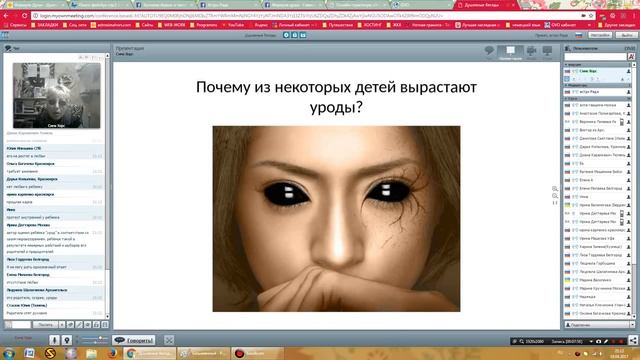
Task: Click the taskbar clock
Action: coord(619,353)
